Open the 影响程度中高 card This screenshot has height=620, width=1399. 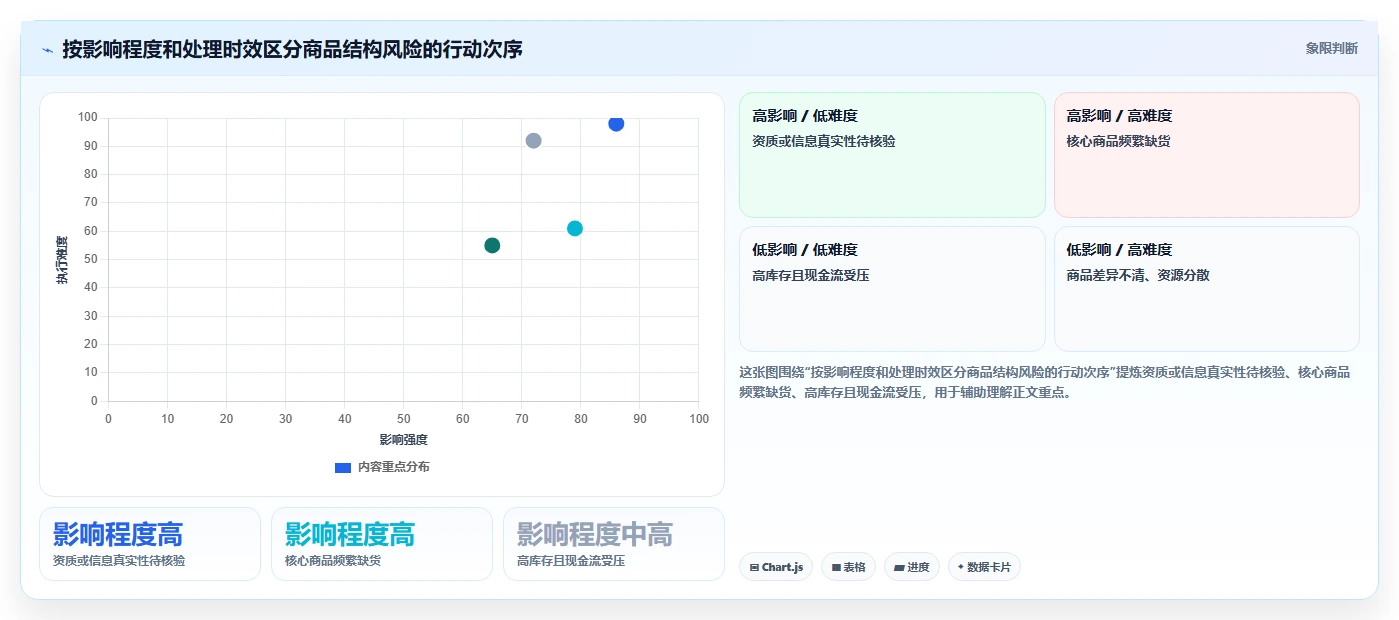tap(614, 544)
